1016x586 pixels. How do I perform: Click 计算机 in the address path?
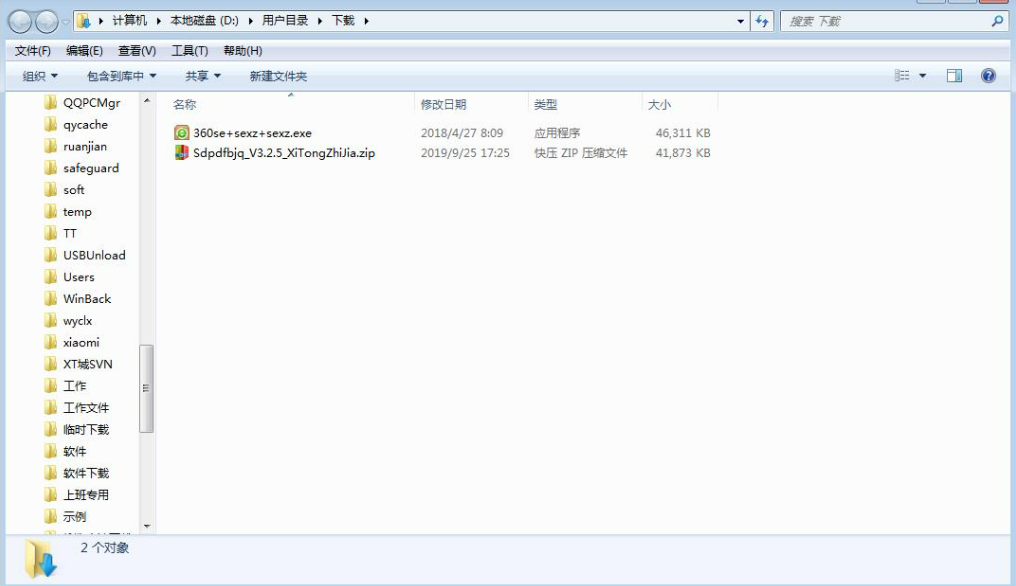coord(130,21)
